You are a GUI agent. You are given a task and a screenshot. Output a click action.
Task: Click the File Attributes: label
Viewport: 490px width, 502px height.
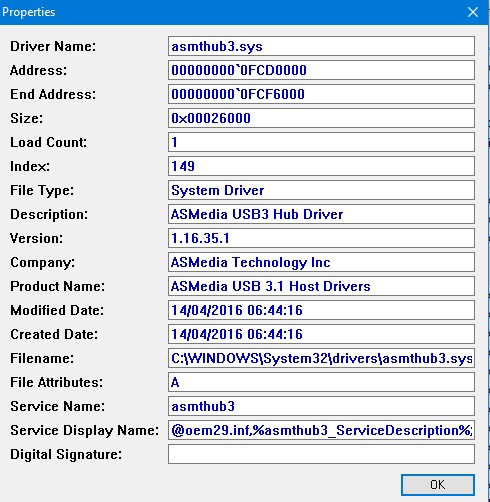point(57,382)
